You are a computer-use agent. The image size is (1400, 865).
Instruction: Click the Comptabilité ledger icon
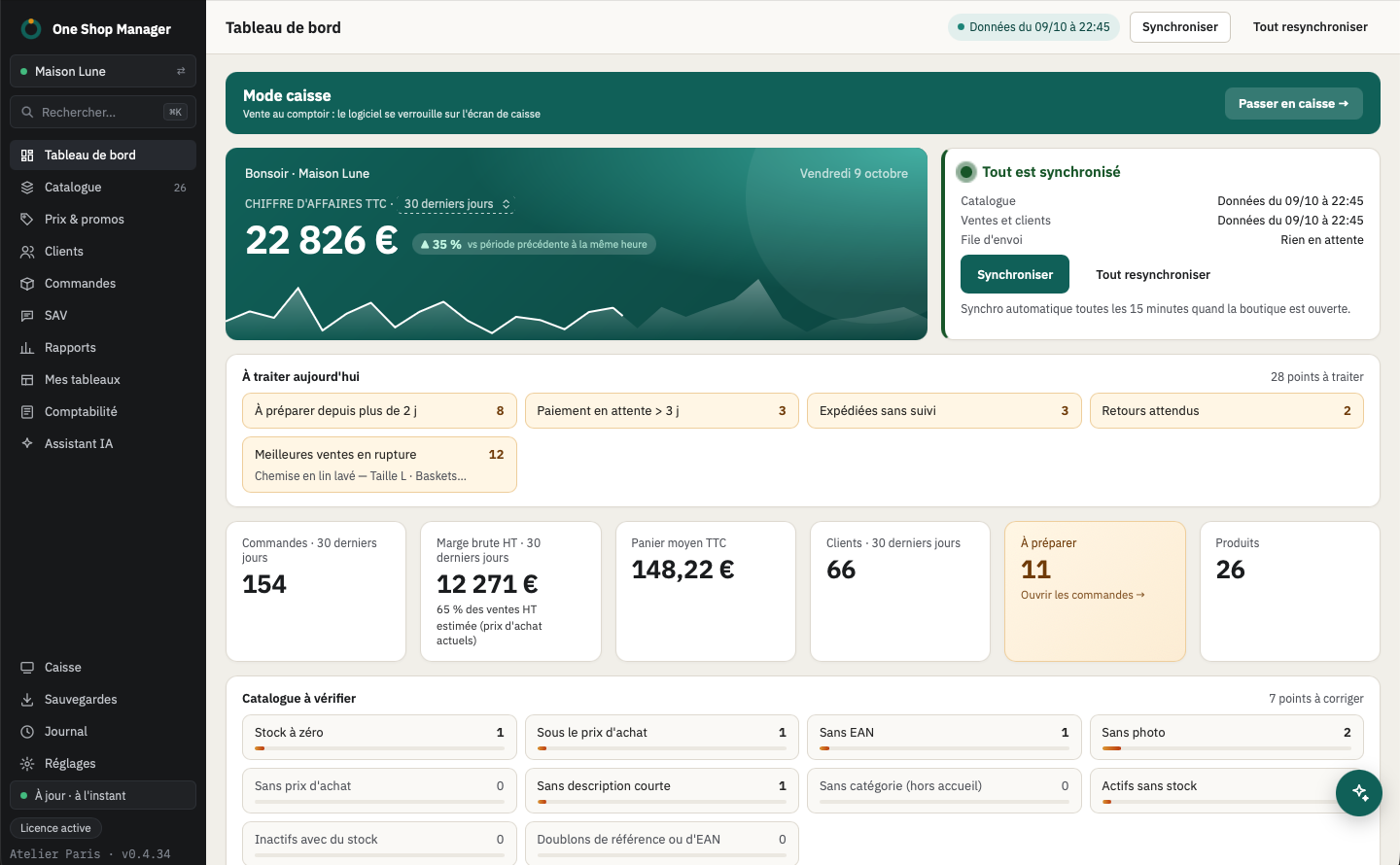click(x=27, y=412)
